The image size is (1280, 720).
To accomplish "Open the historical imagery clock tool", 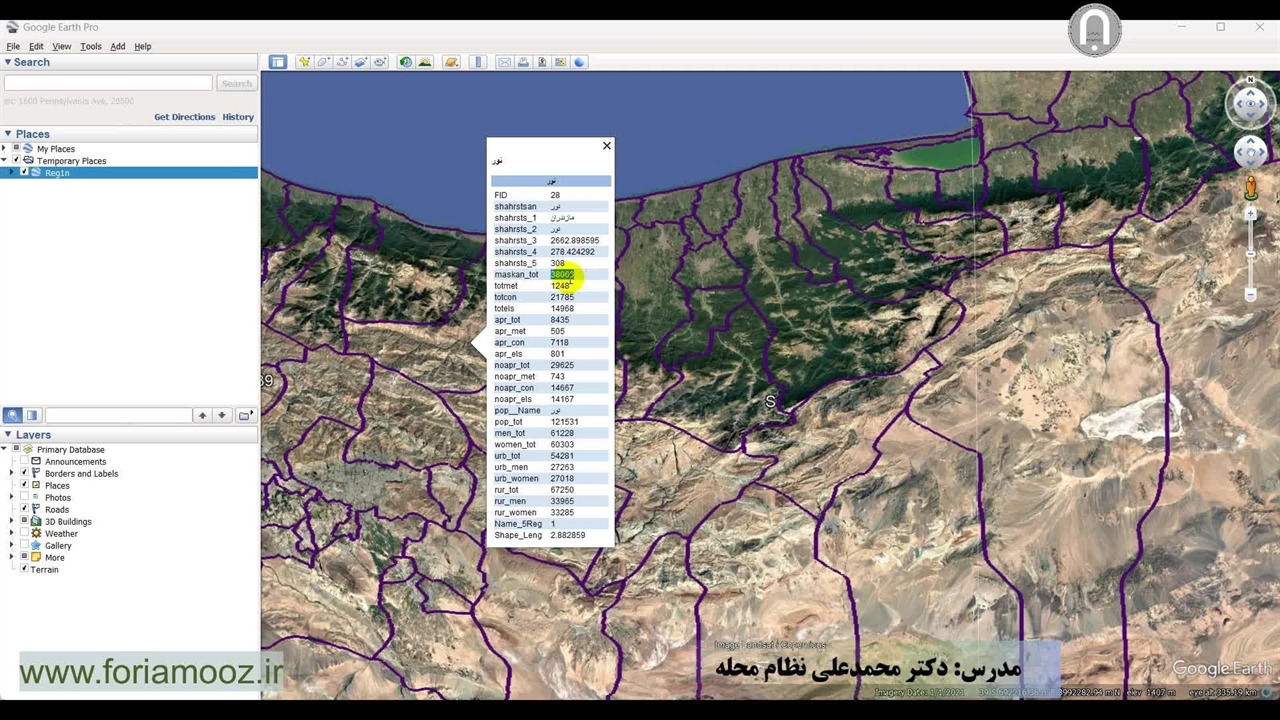I will click(406, 62).
